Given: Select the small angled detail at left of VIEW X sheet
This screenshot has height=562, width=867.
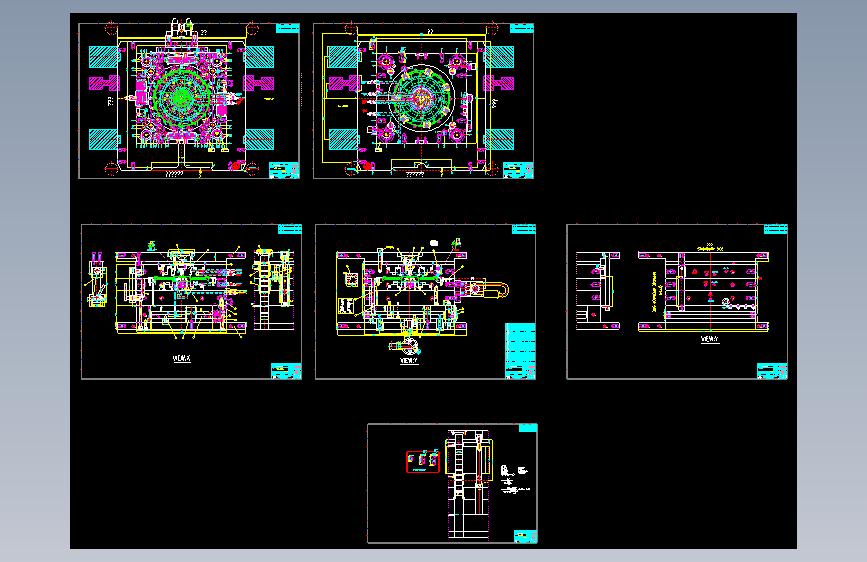Looking at the screenshot, I should [x=97, y=279].
